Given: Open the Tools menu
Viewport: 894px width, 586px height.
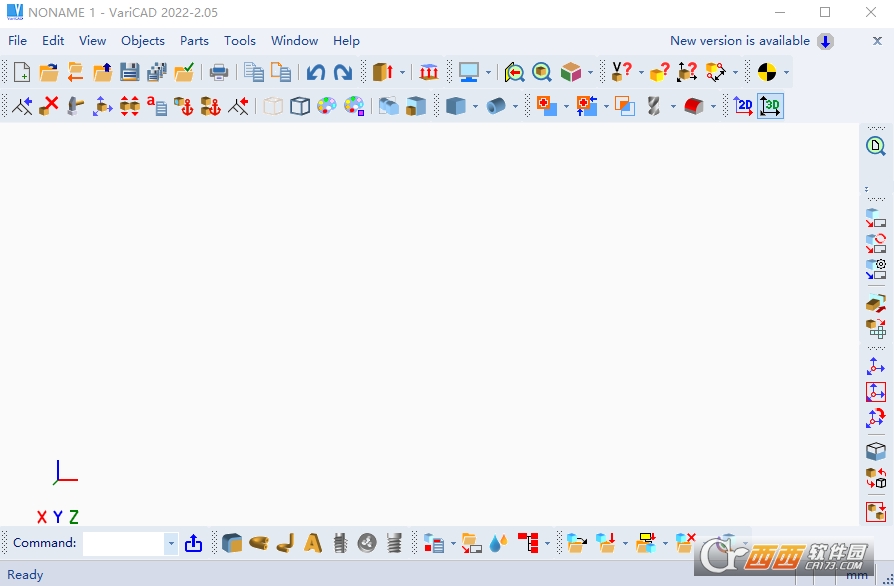Looking at the screenshot, I should (x=239, y=41).
